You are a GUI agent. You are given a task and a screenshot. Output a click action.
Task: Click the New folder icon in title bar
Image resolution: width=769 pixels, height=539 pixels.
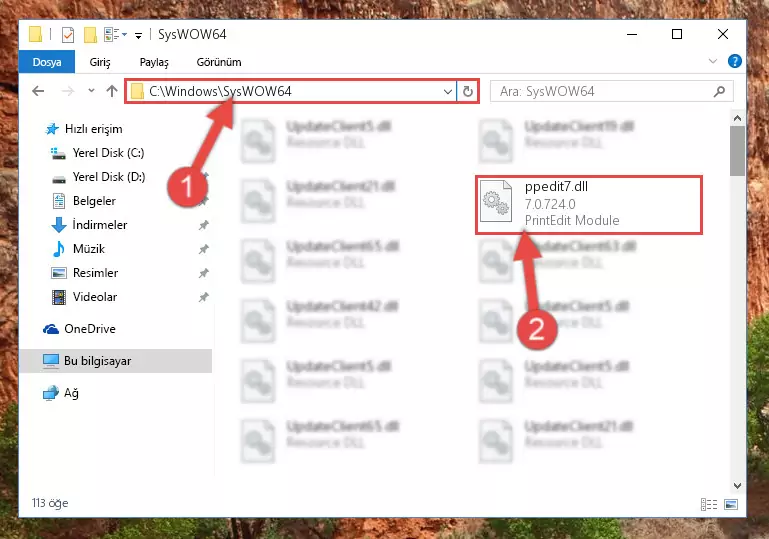point(90,35)
